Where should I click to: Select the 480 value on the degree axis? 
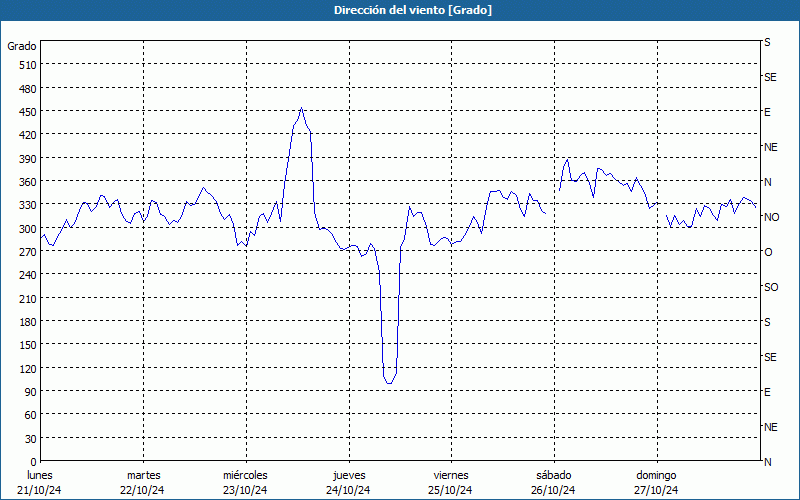tap(28, 89)
